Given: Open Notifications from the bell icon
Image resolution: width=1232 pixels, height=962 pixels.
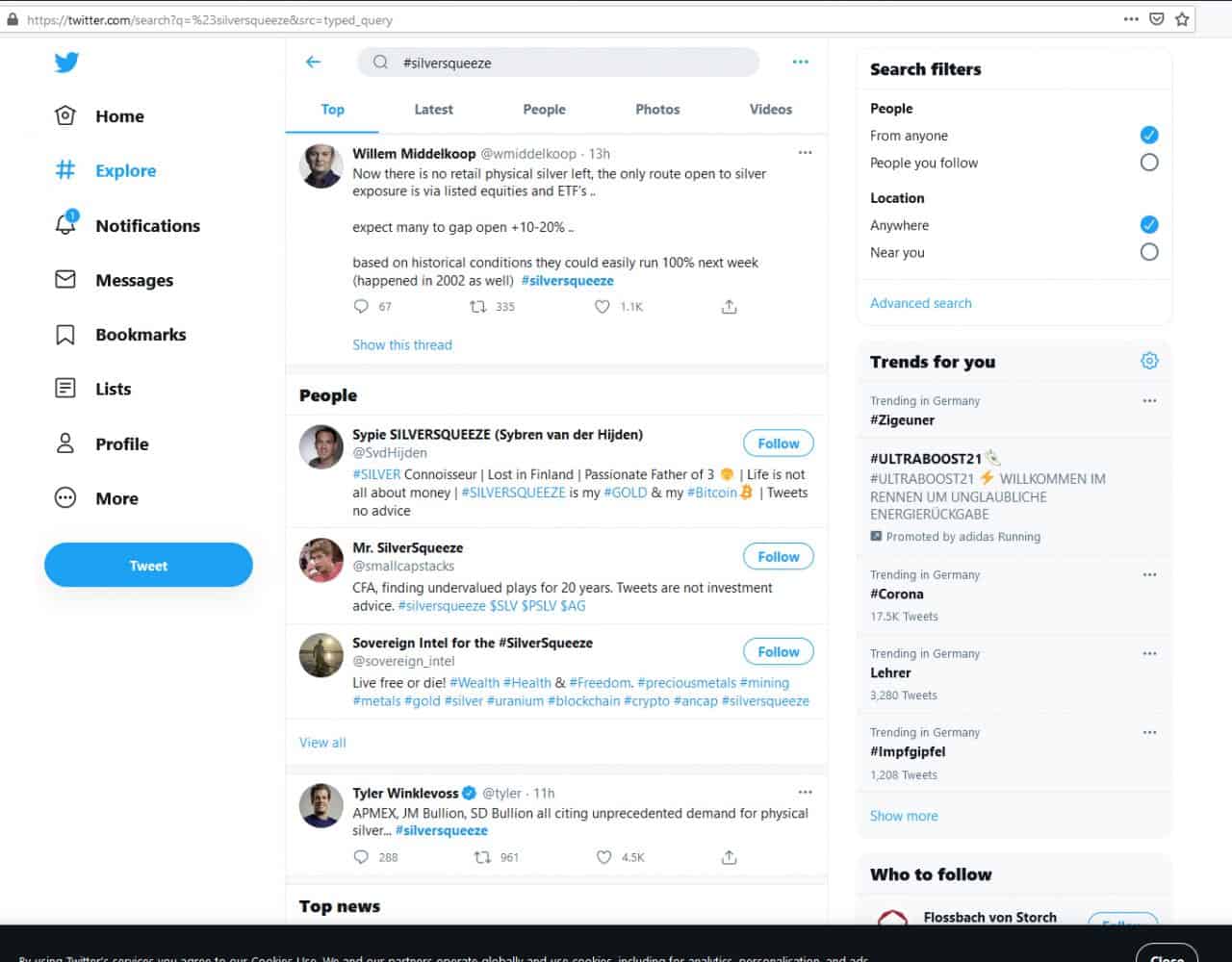Looking at the screenshot, I should click(65, 225).
